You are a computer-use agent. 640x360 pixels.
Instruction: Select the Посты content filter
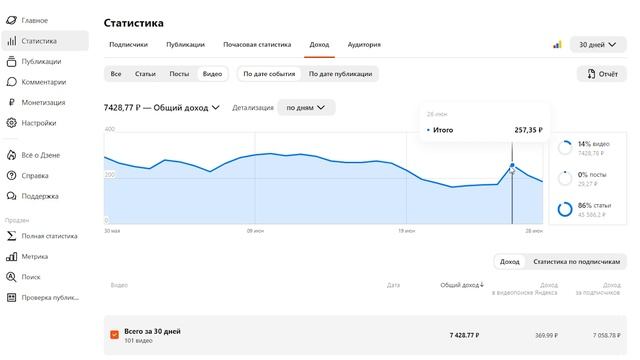tap(179, 74)
